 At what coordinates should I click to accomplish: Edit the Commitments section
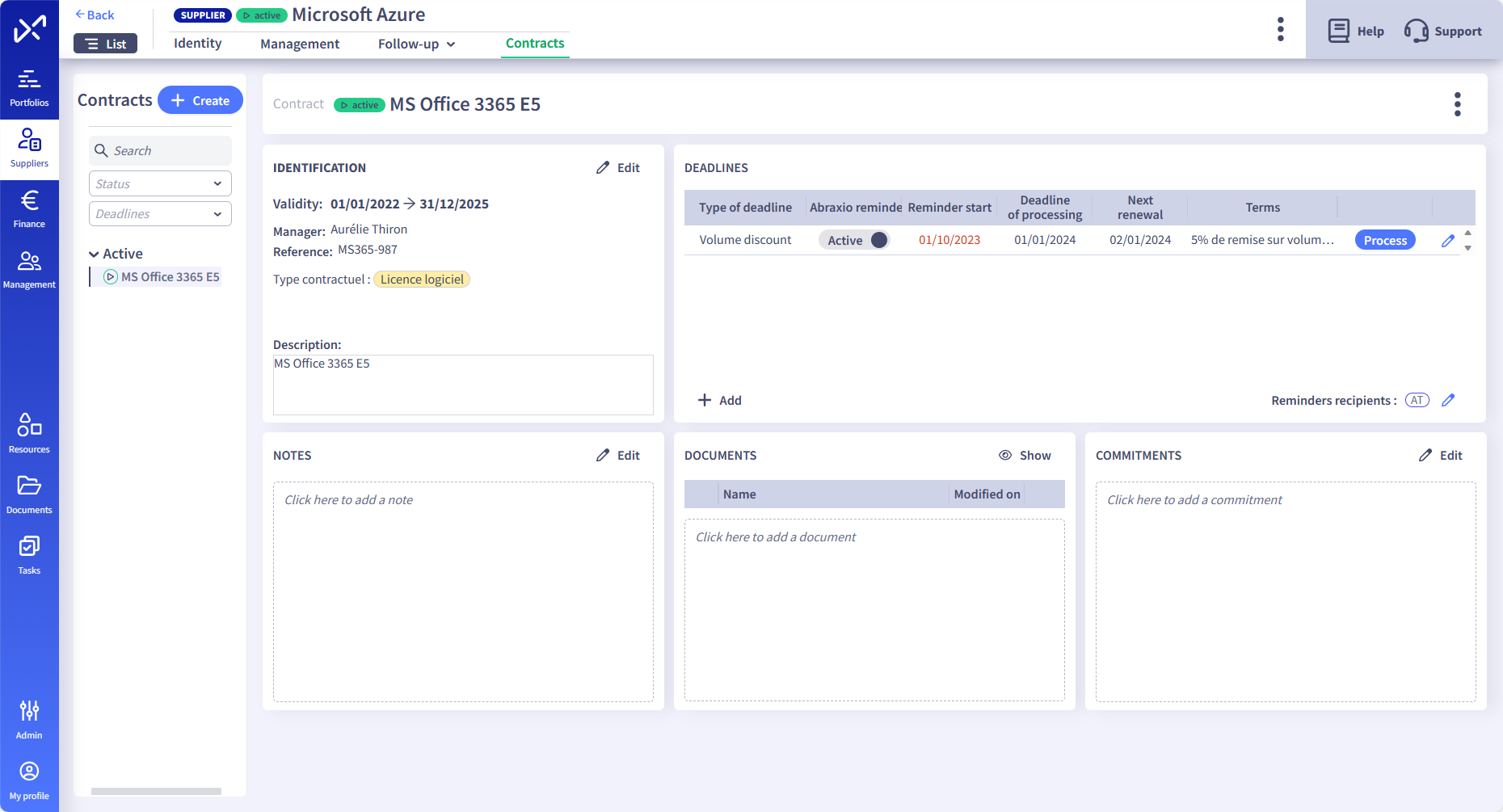[x=1441, y=455]
